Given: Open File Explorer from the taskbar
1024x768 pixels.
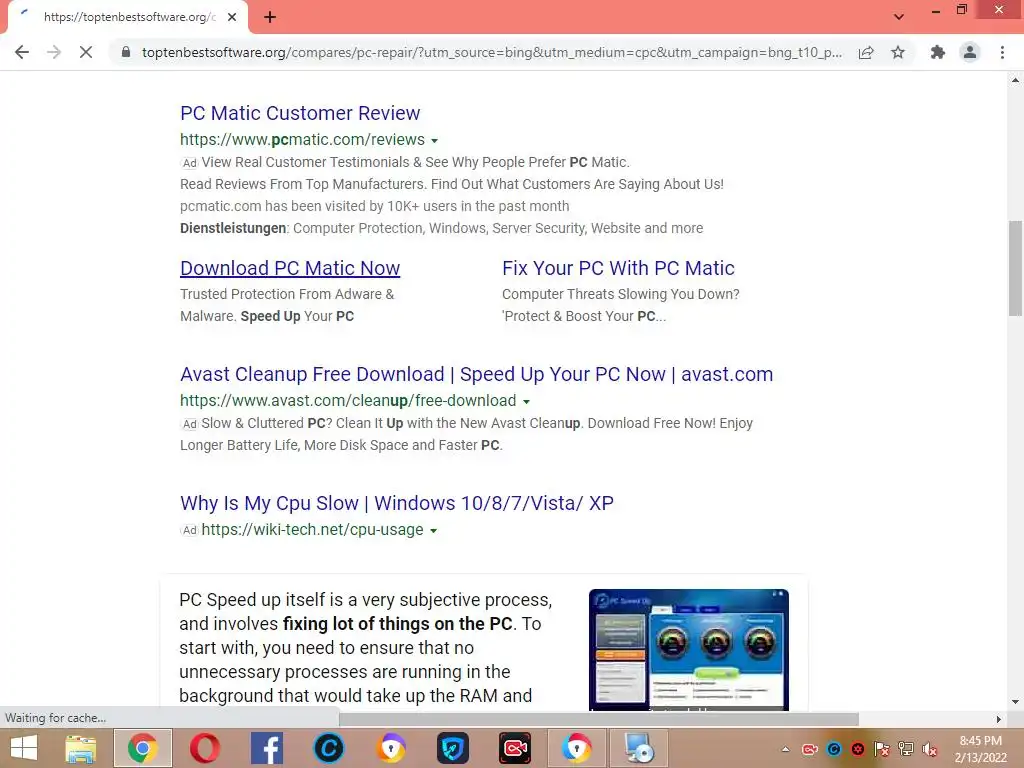Looking at the screenshot, I should point(81,748).
